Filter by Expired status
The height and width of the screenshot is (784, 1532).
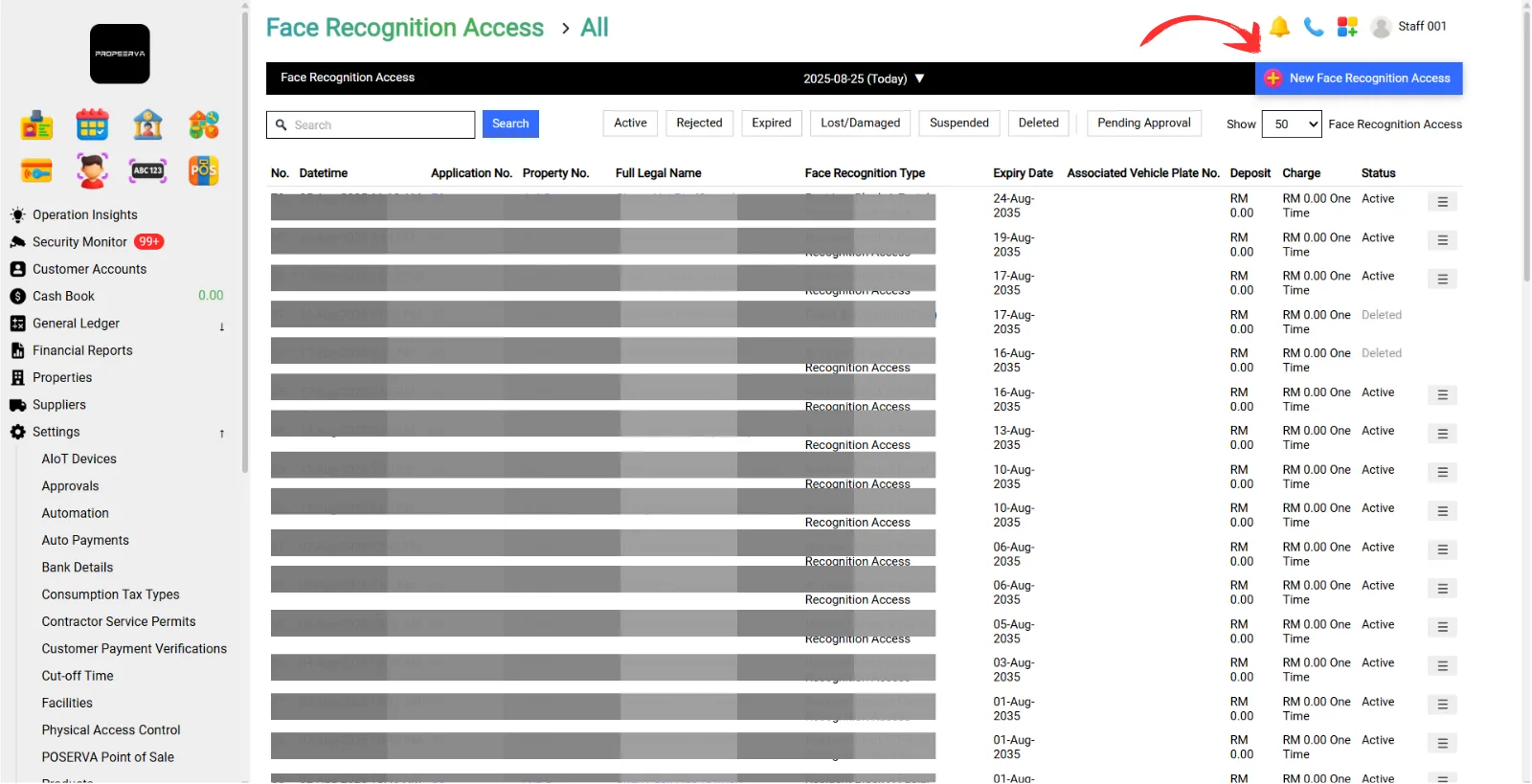772,123
